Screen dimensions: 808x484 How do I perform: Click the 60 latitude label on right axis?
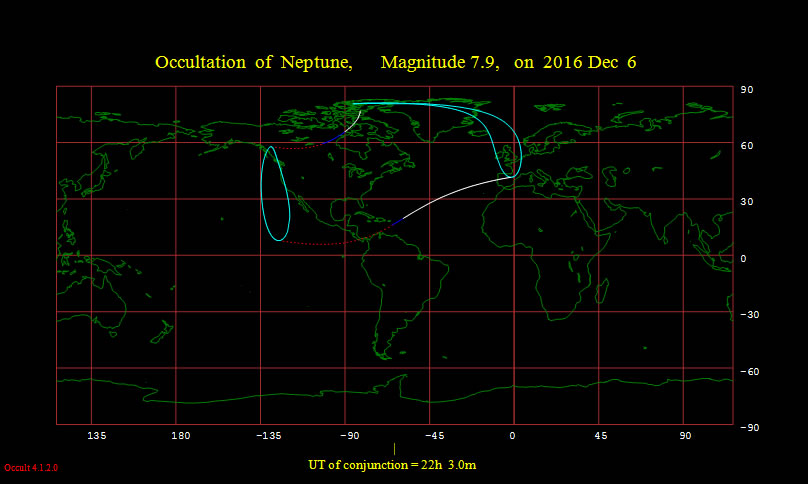point(746,146)
